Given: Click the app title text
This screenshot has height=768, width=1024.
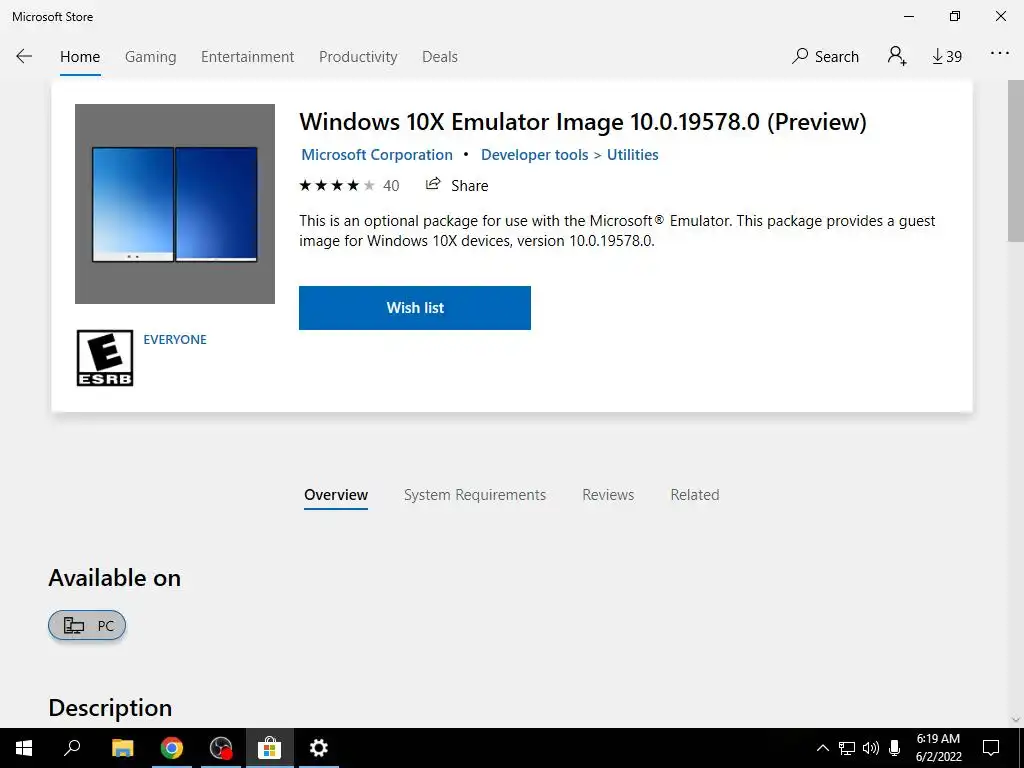Looking at the screenshot, I should pyautogui.click(x=583, y=121).
